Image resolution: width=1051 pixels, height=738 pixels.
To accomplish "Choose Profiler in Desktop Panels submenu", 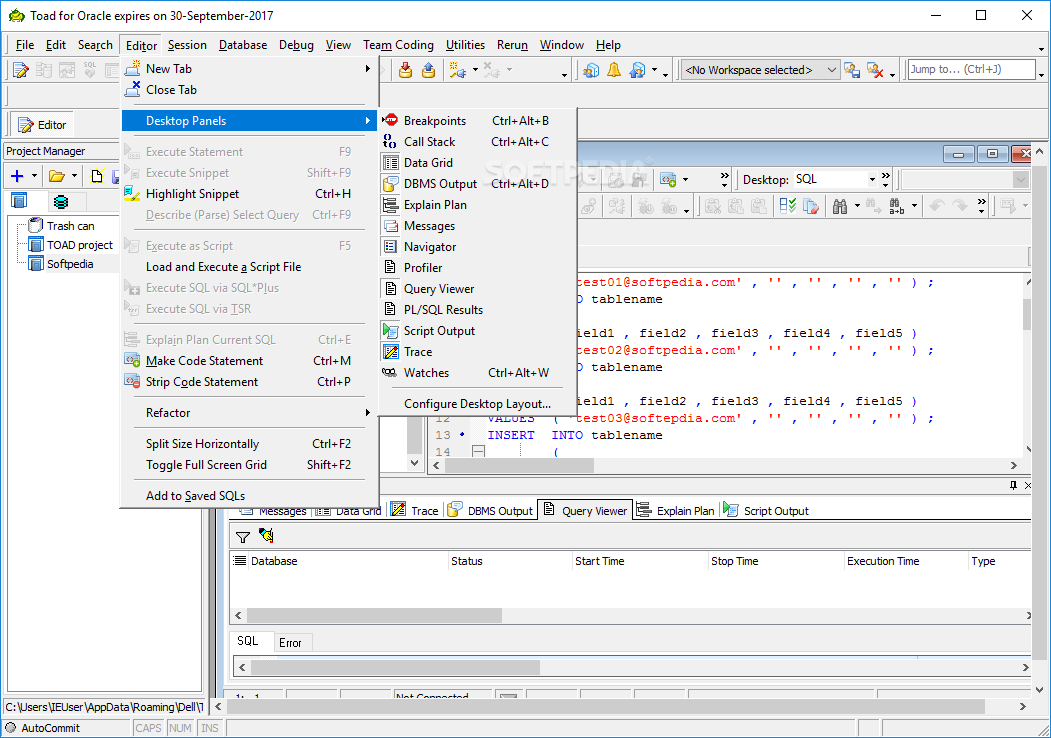I will [477, 267].
